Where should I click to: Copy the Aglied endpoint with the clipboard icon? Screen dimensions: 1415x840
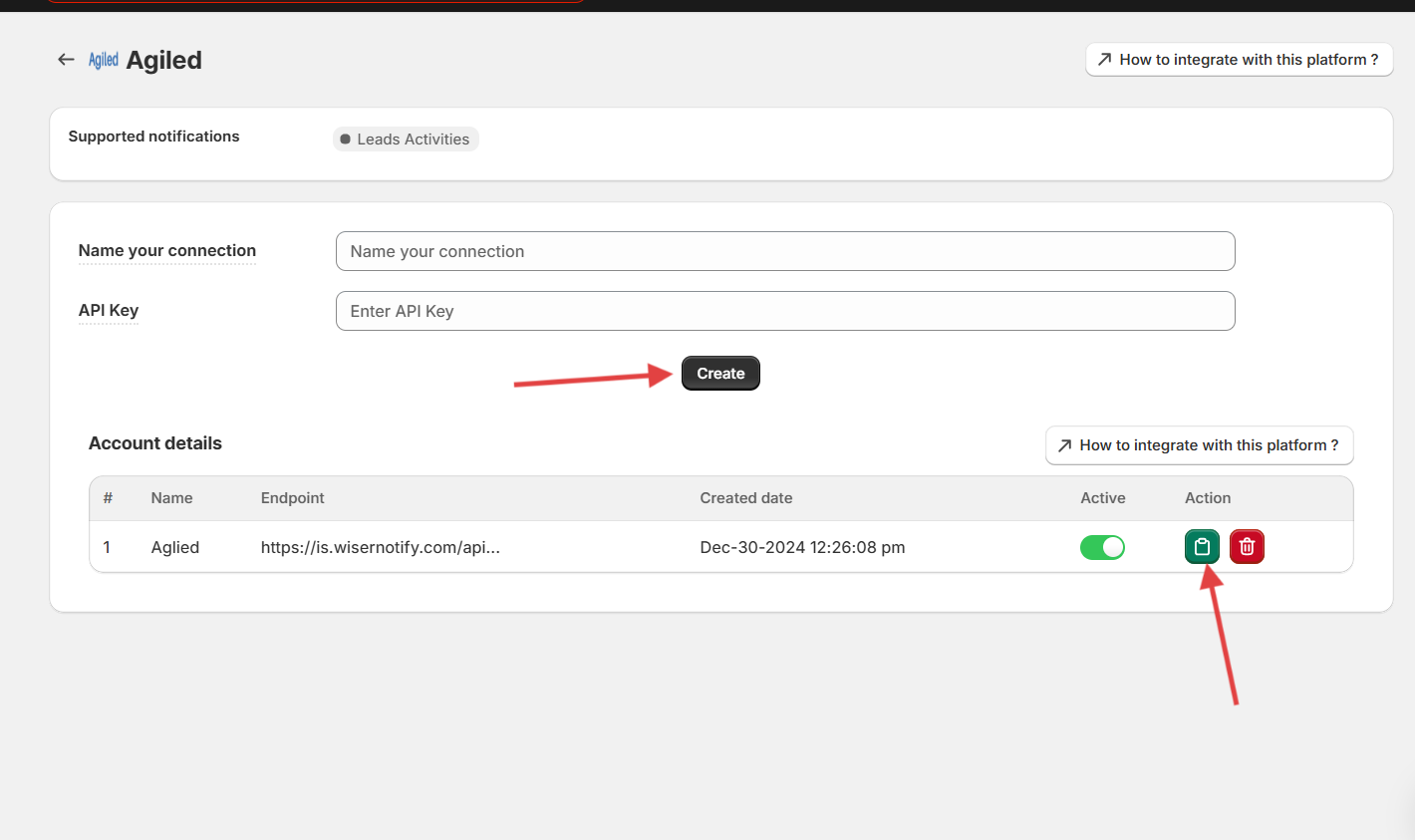(1202, 547)
